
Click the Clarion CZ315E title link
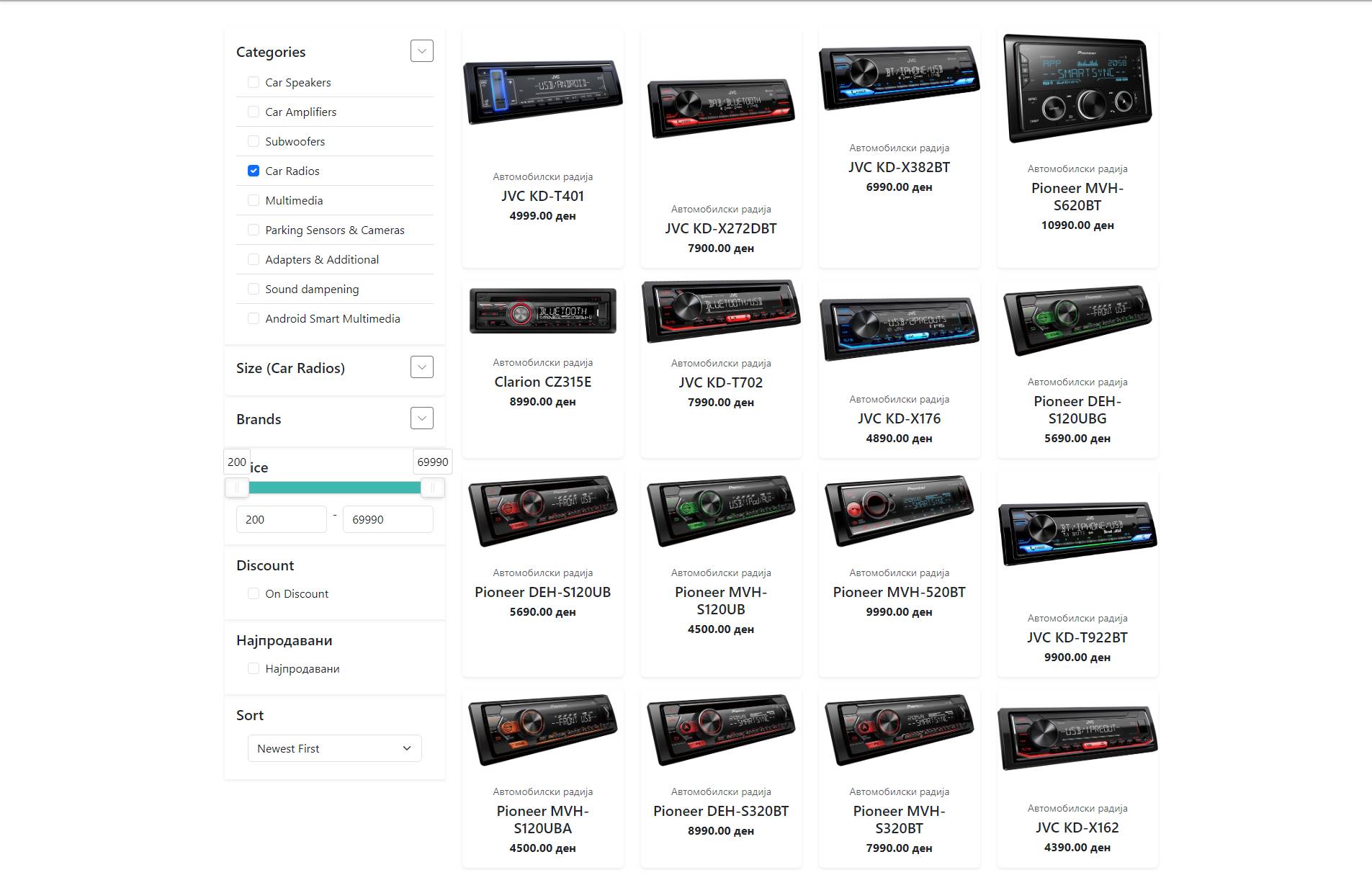(543, 382)
